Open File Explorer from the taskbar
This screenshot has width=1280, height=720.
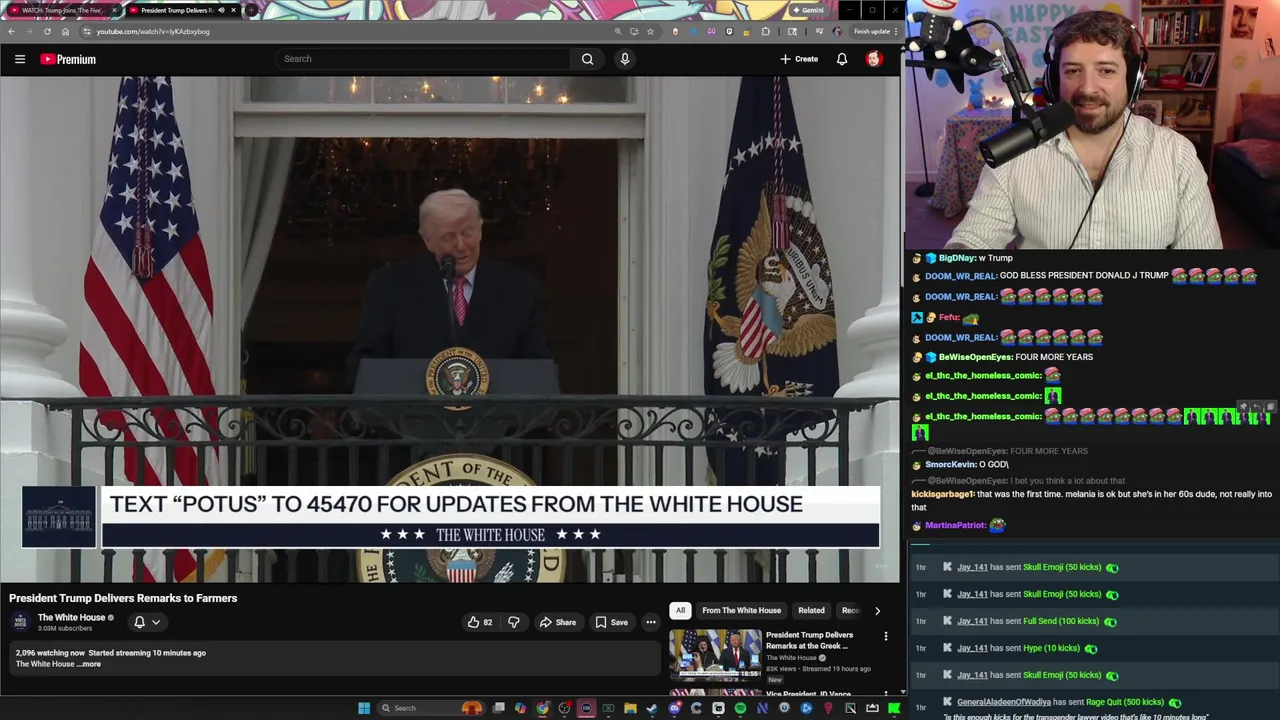(x=630, y=708)
